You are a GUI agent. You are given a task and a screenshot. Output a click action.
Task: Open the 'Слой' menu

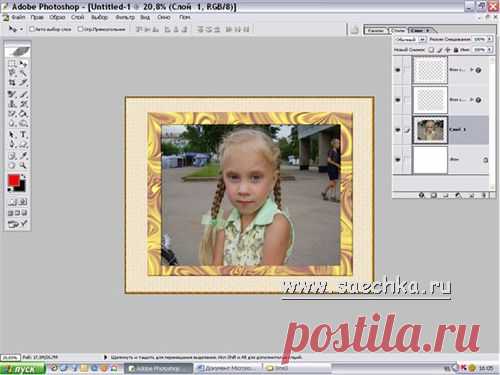click(x=77, y=17)
